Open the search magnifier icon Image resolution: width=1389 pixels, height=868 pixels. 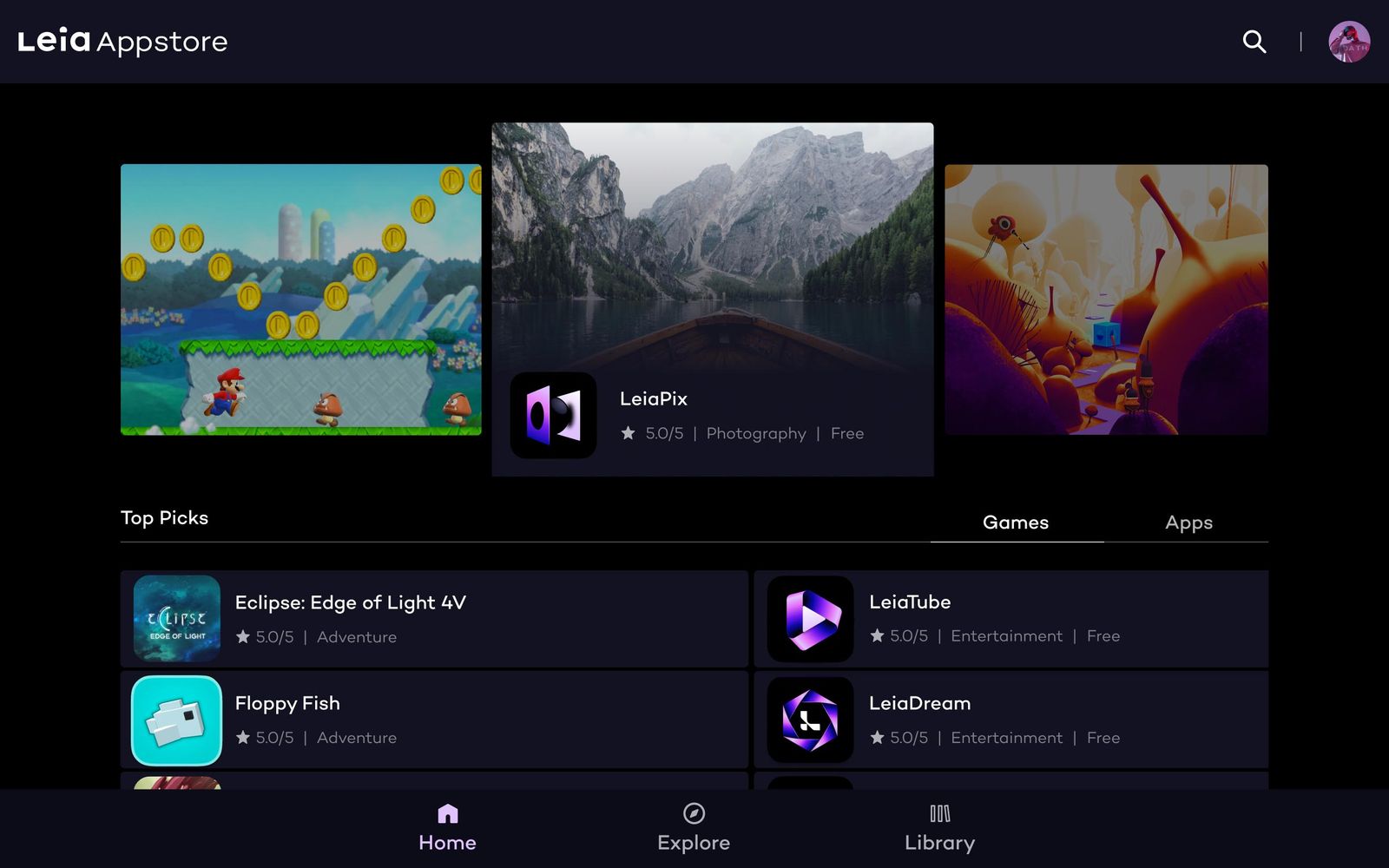coord(1254,42)
